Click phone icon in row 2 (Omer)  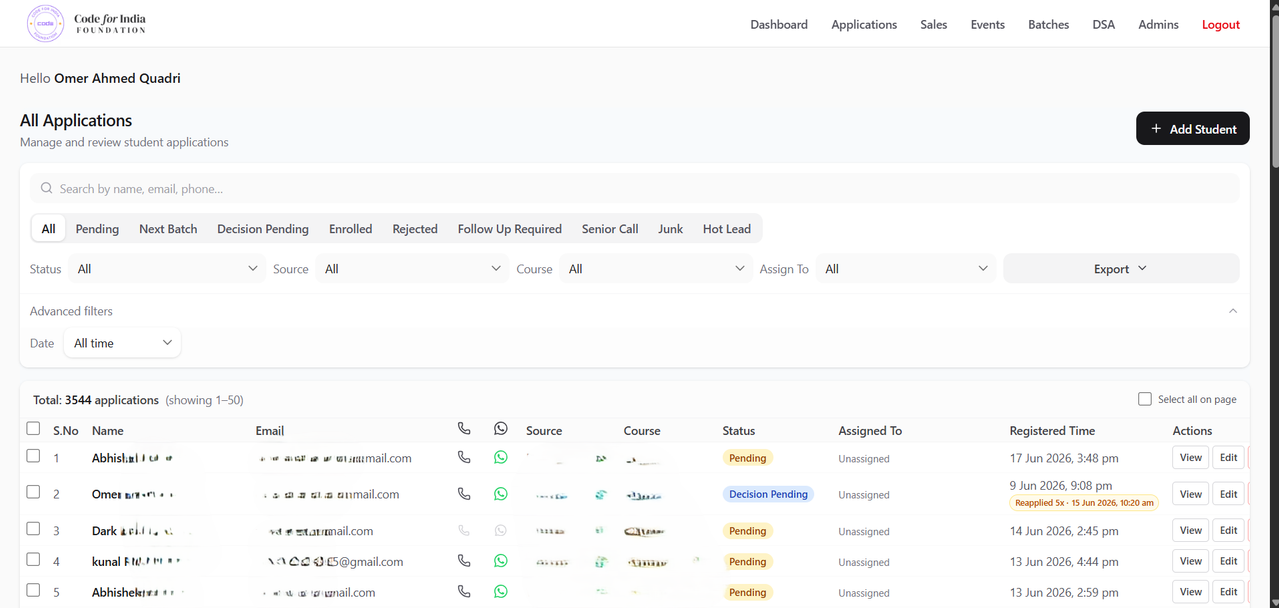coord(464,493)
